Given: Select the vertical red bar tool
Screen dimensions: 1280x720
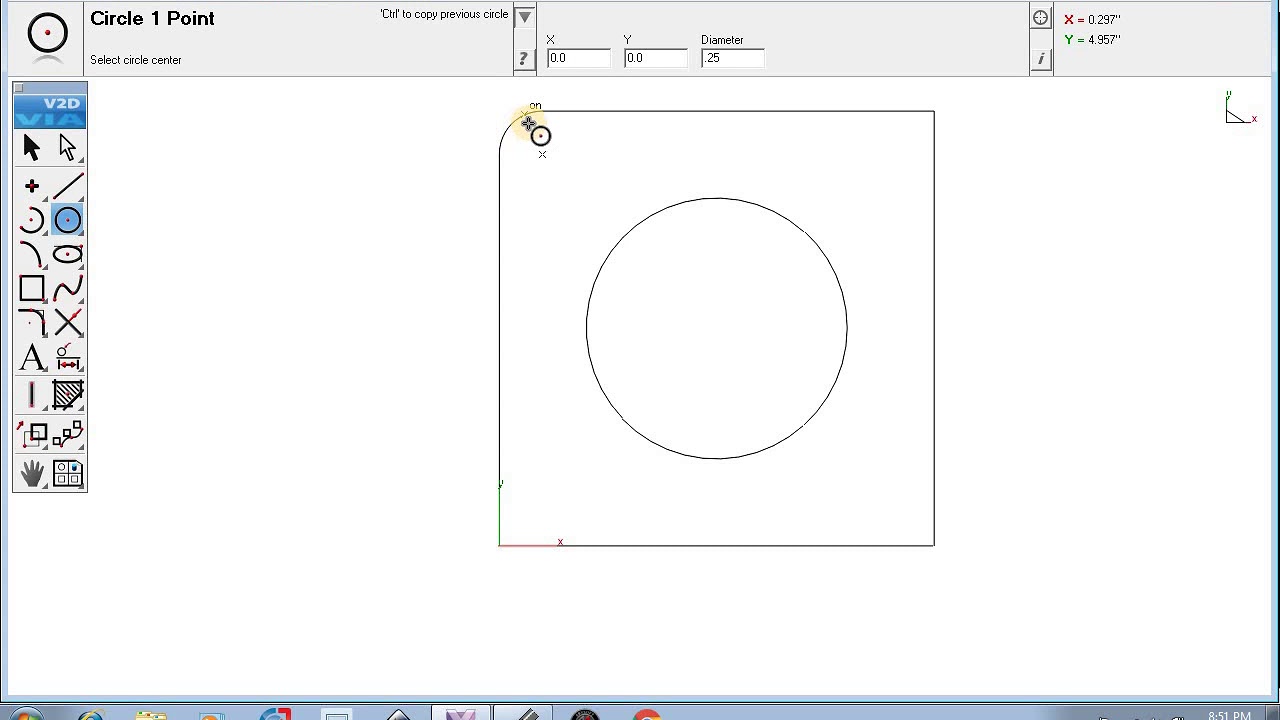Looking at the screenshot, I should 31,396.
